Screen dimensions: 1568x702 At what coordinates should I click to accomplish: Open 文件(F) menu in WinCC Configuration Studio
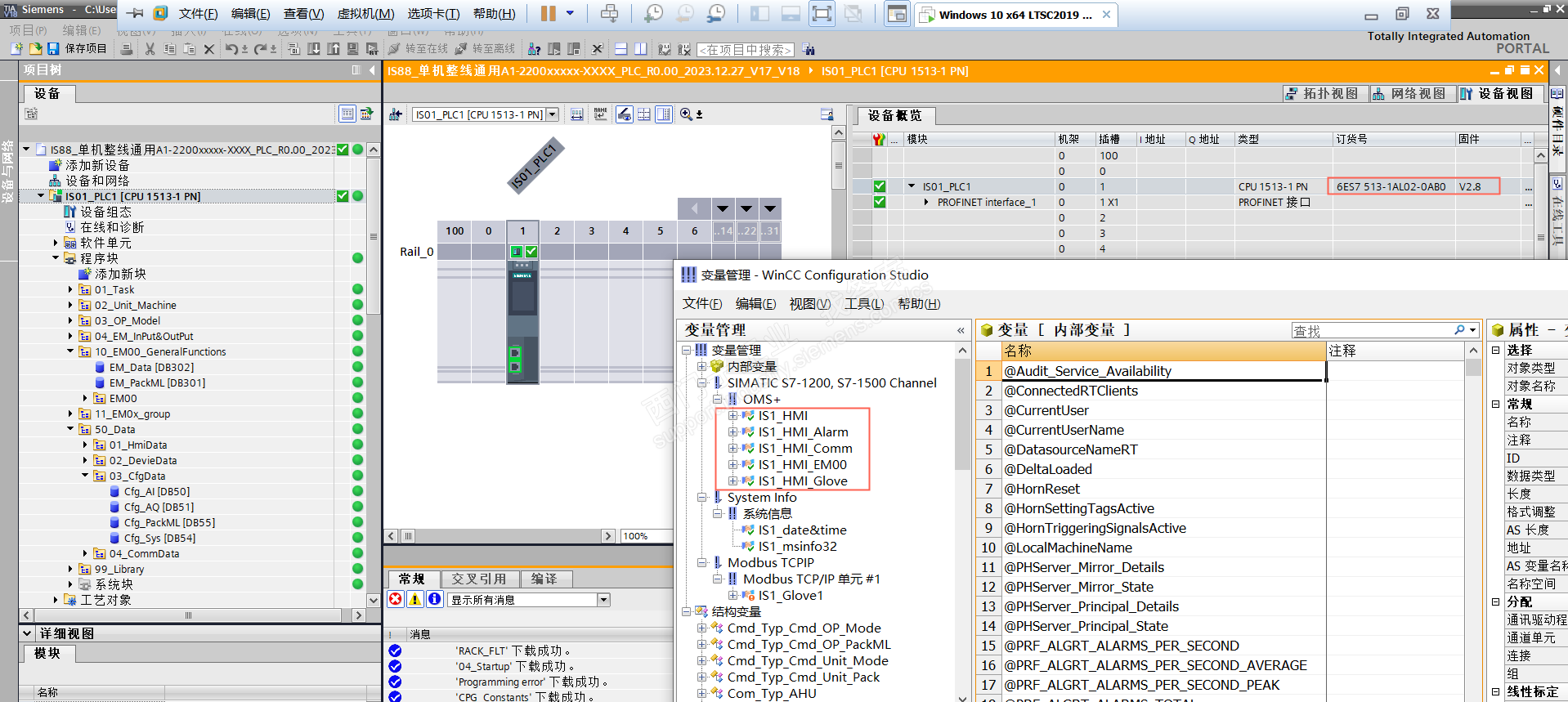click(x=702, y=304)
